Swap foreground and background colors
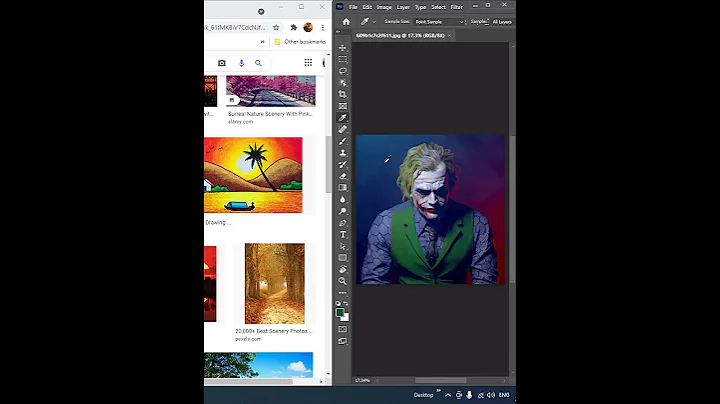The height and width of the screenshot is (404, 720). click(346, 303)
